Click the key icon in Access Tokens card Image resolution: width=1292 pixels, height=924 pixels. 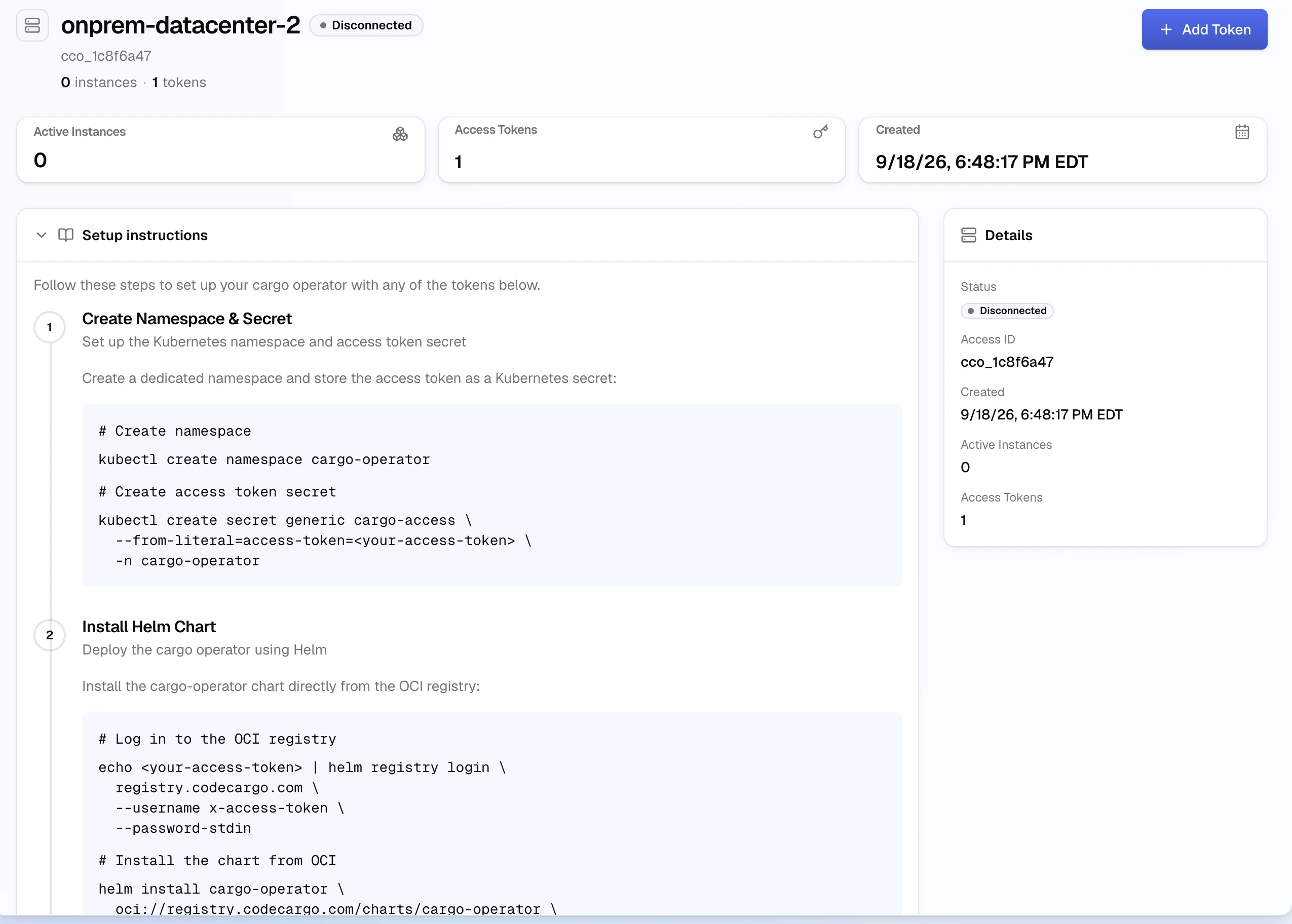coord(820,132)
